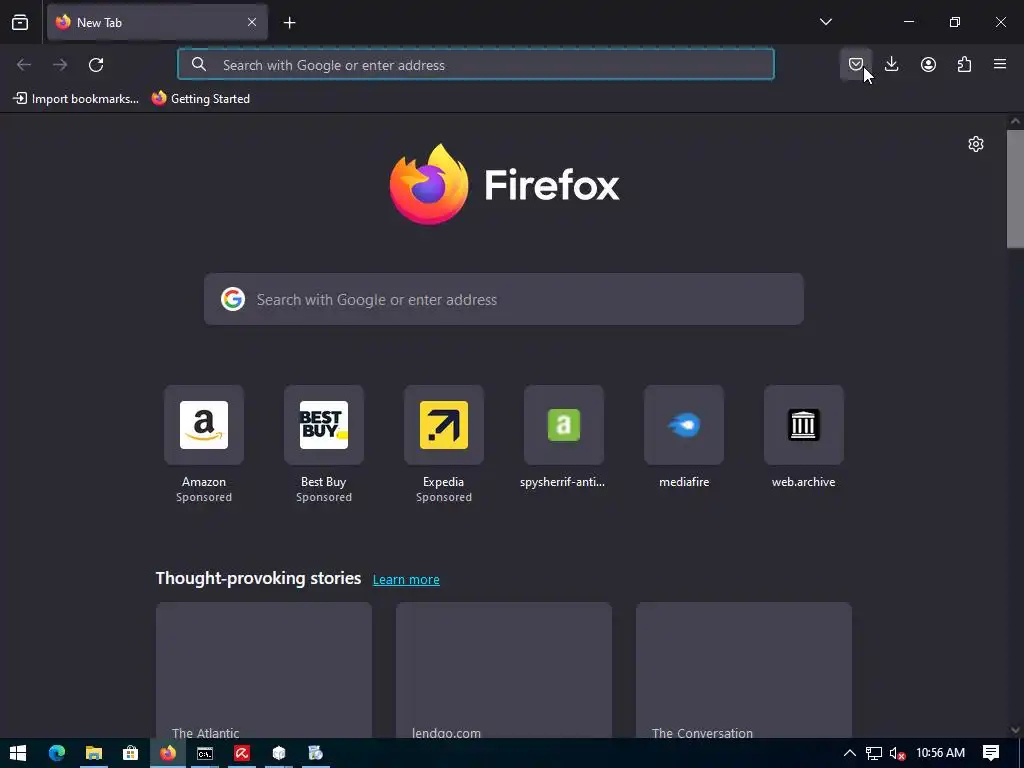Click Import bookmarks in bookmarks toolbar
The width and height of the screenshot is (1024, 768).
76,99
